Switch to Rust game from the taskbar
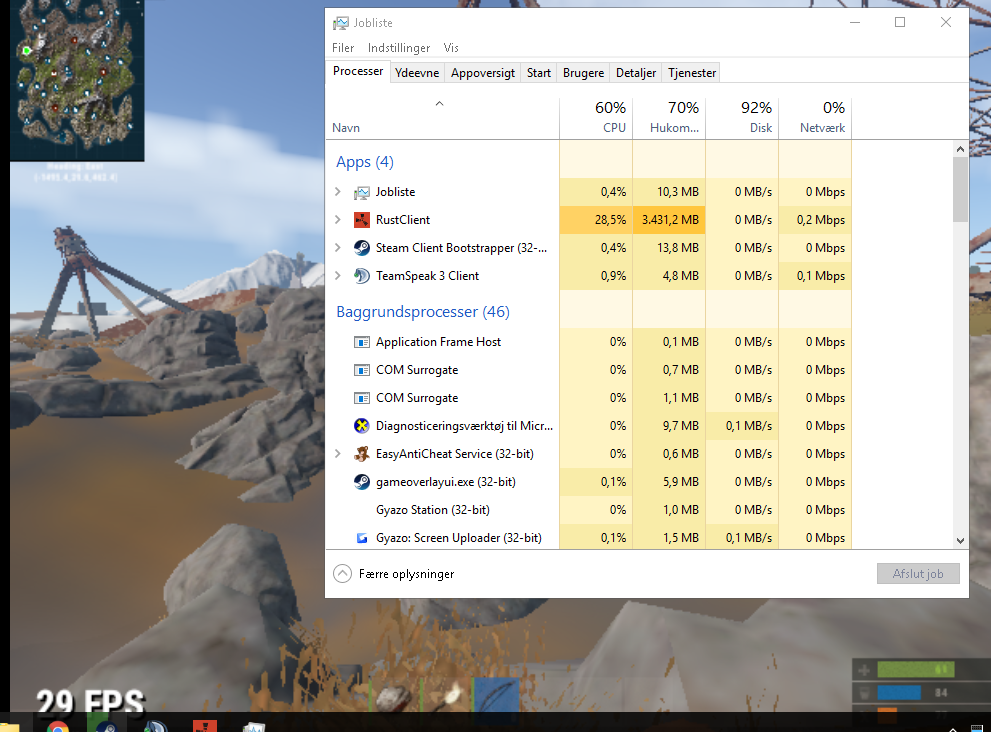The height and width of the screenshot is (732, 991). pos(205,726)
